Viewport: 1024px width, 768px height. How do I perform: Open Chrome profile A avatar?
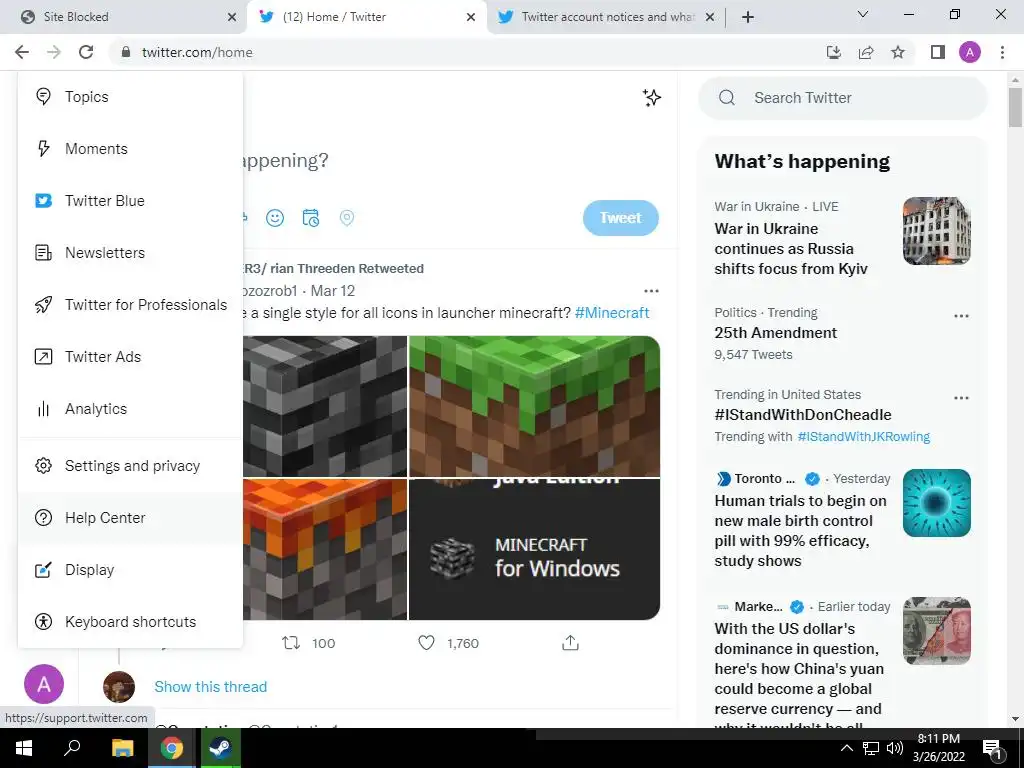970,52
